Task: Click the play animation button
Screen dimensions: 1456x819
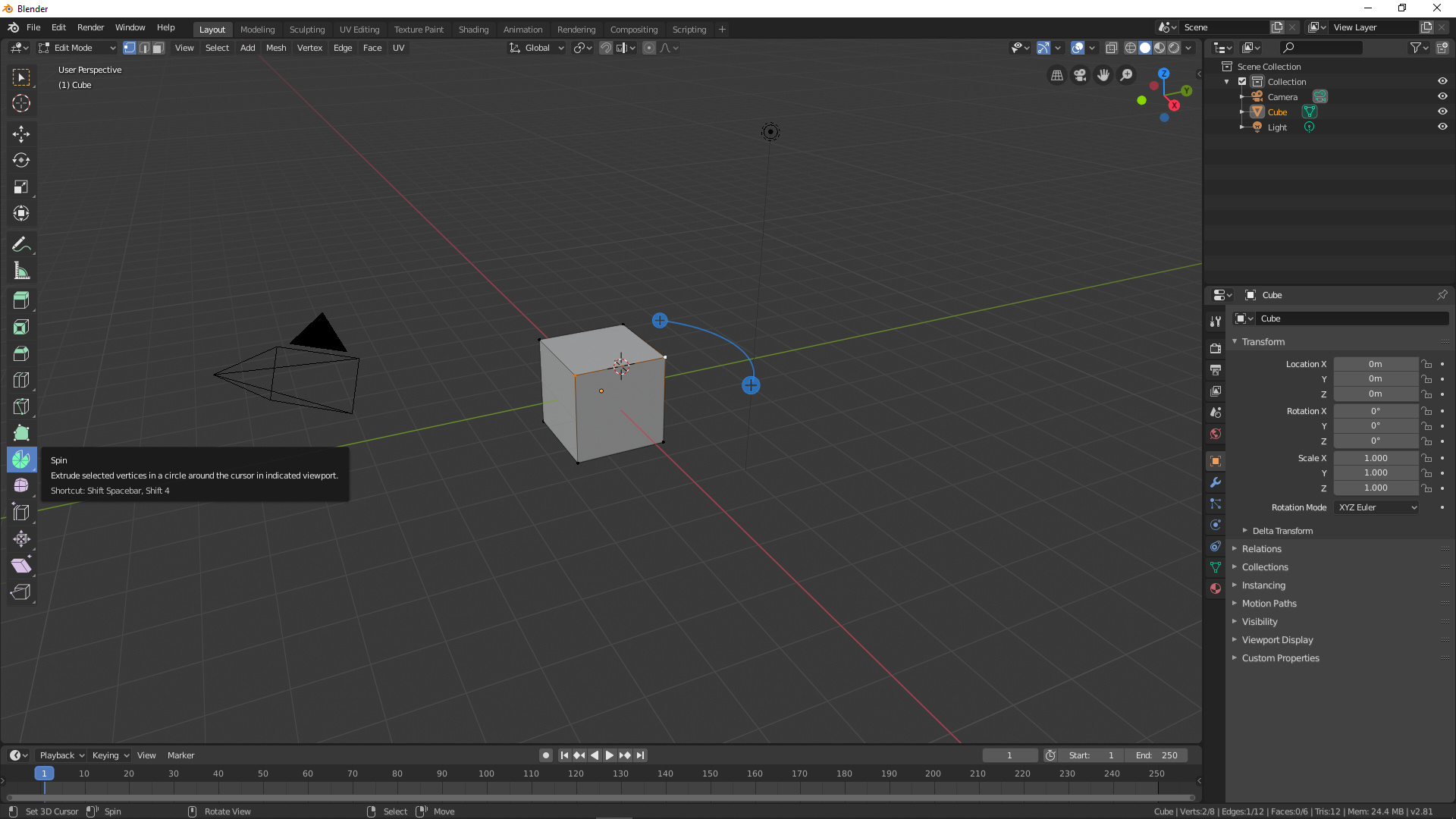Action: (x=609, y=755)
